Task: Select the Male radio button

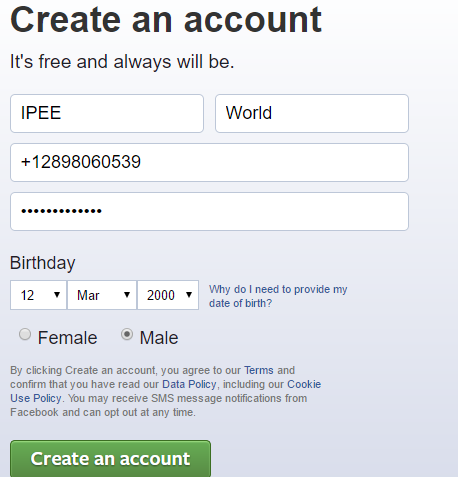Action: [x=127, y=334]
